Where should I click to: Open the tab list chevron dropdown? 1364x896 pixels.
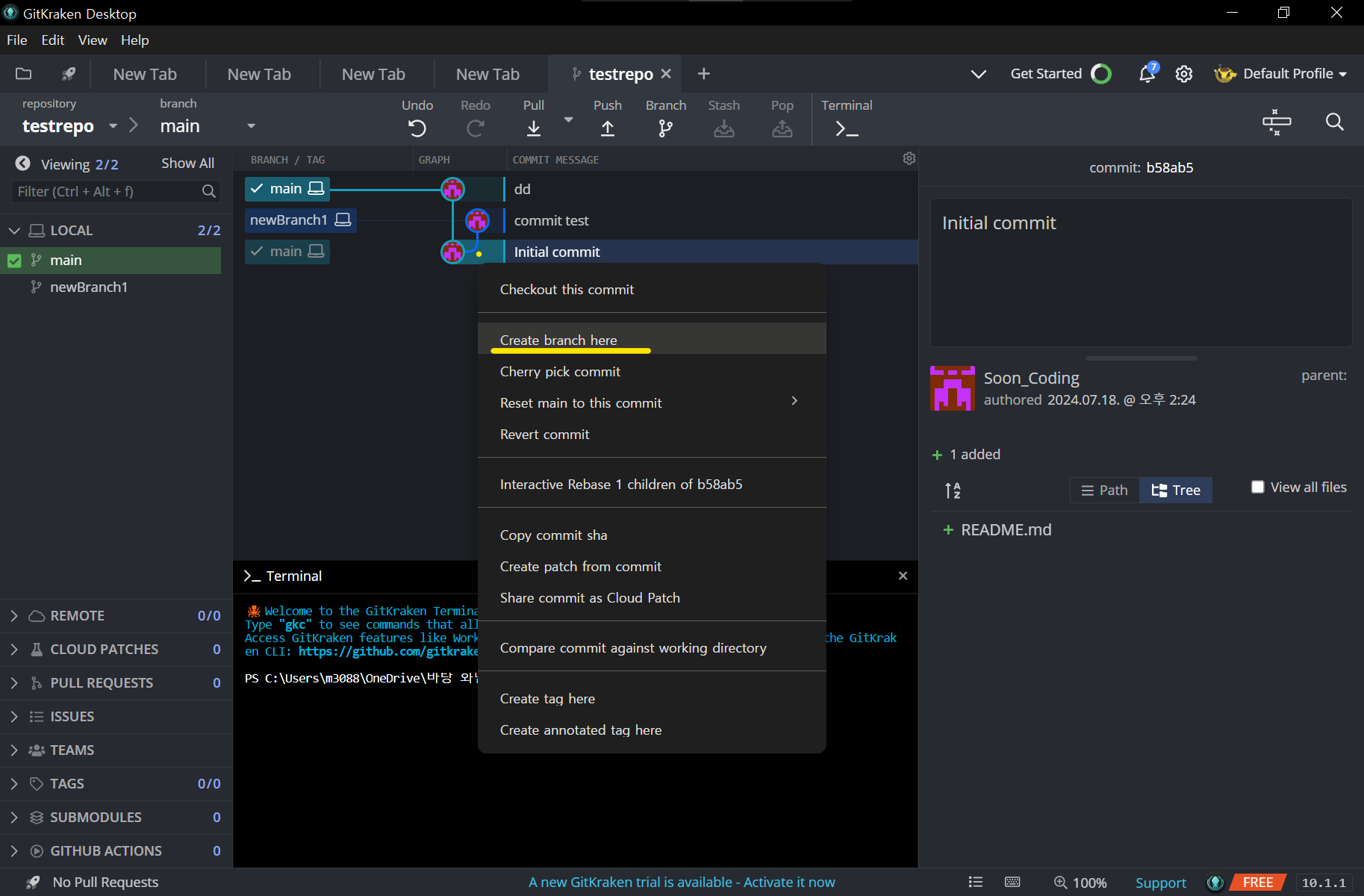pos(978,74)
